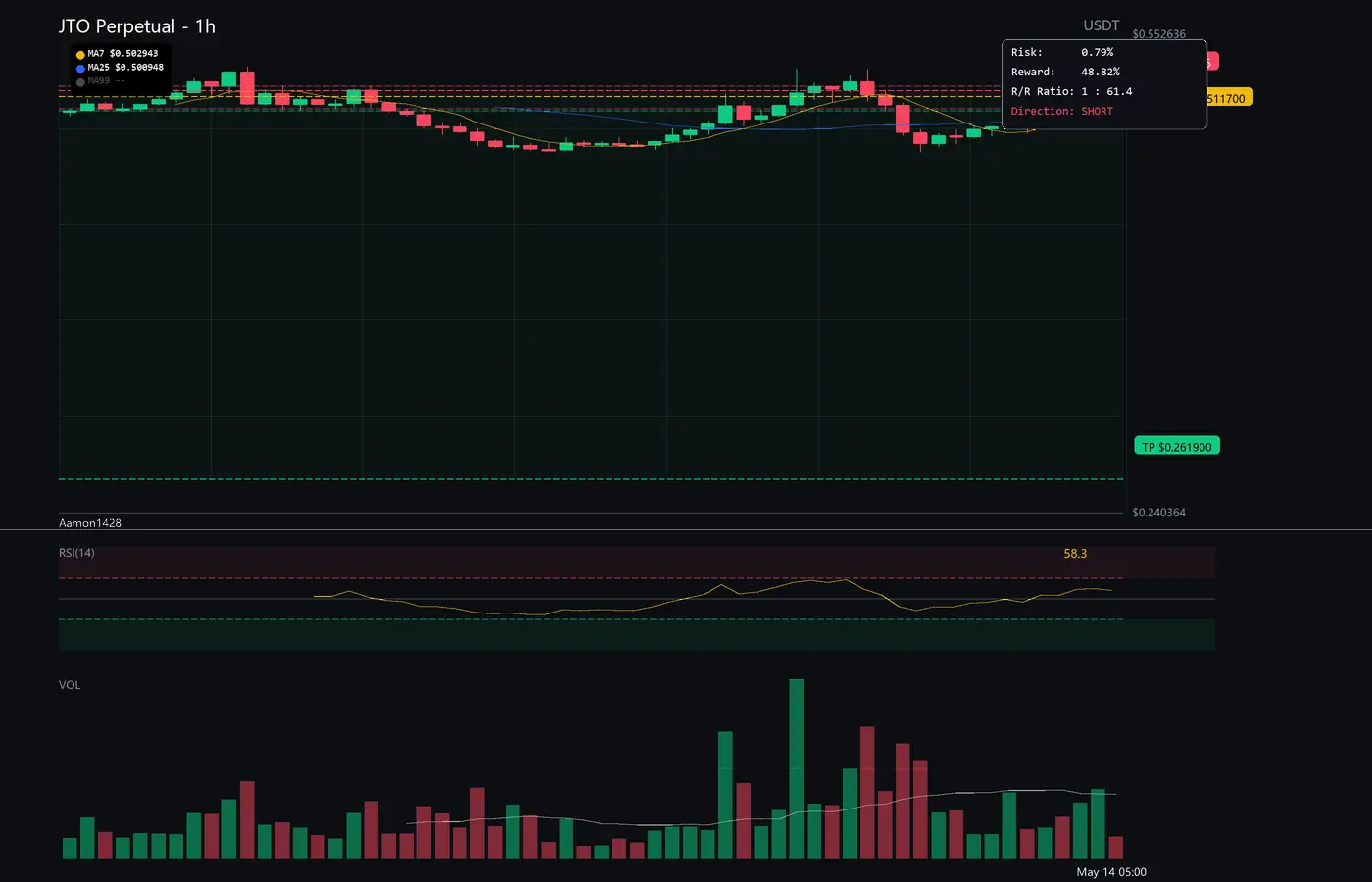Click the VOL panel label
This screenshot has width=1372, height=882.
coord(70,685)
